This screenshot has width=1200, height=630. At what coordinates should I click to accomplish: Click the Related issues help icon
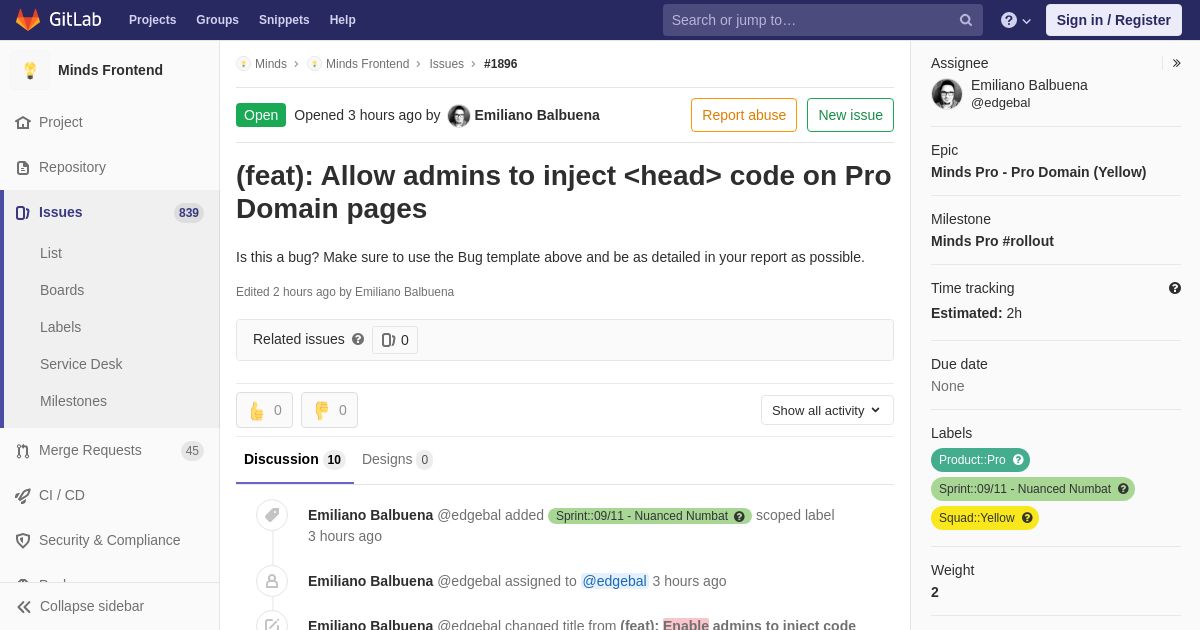tap(358, 339)
